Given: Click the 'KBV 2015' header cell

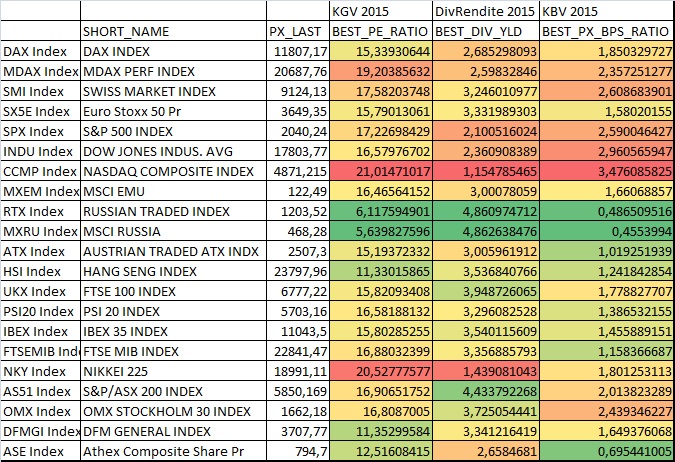Looking at the screenshot, I should coord(607,11).
